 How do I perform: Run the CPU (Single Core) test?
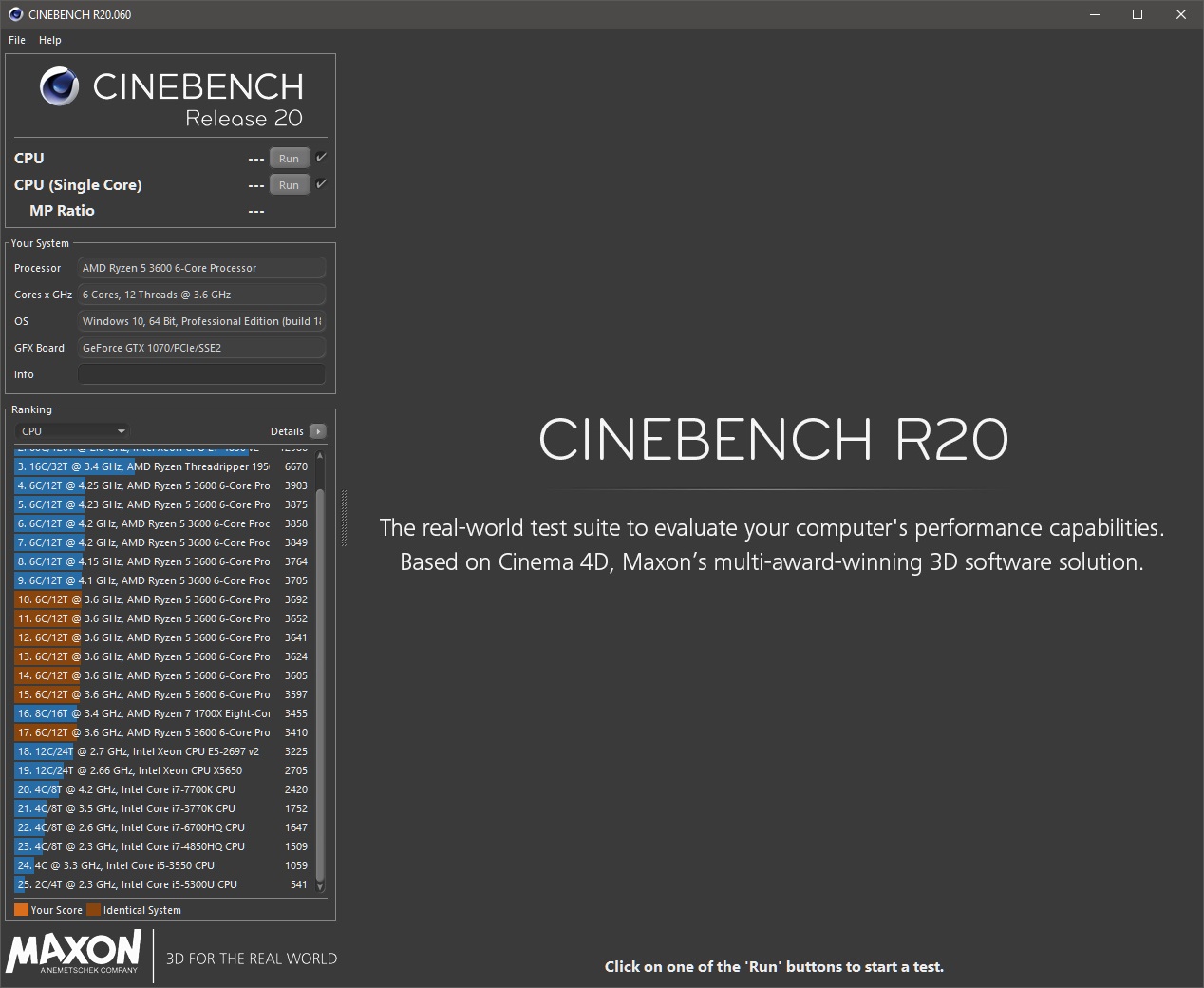click(290, 185)
